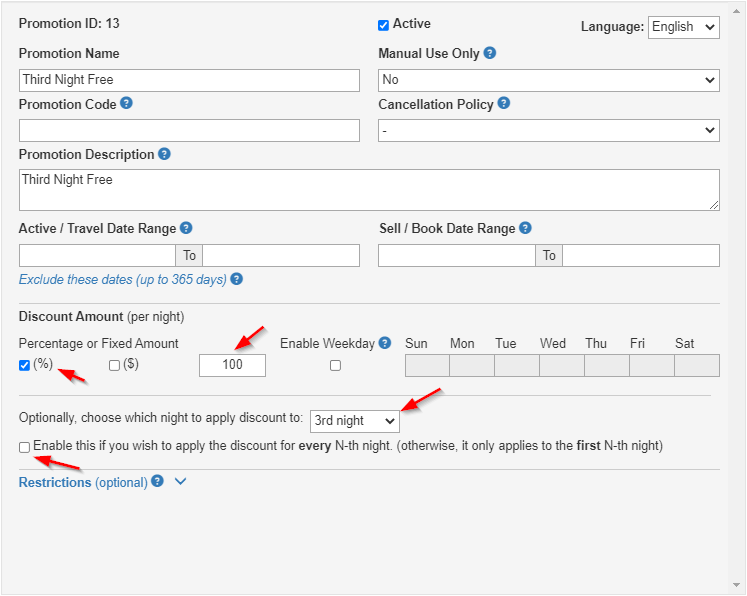
Task: Enable the every N-th night checkbox
Action: pyautogui.click(x=25, y=447)
